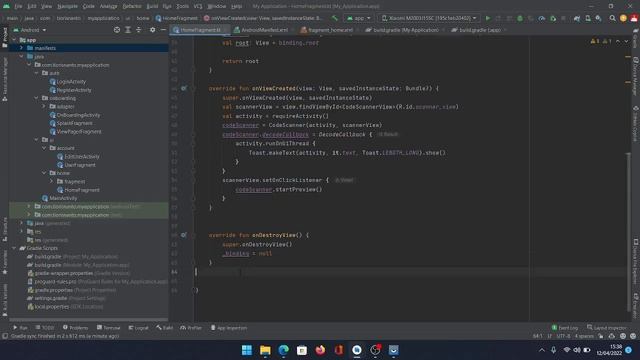This screenshot has width=640, height=360.
Task: Open Firefox from taskbar
Action: pos(320,350)
